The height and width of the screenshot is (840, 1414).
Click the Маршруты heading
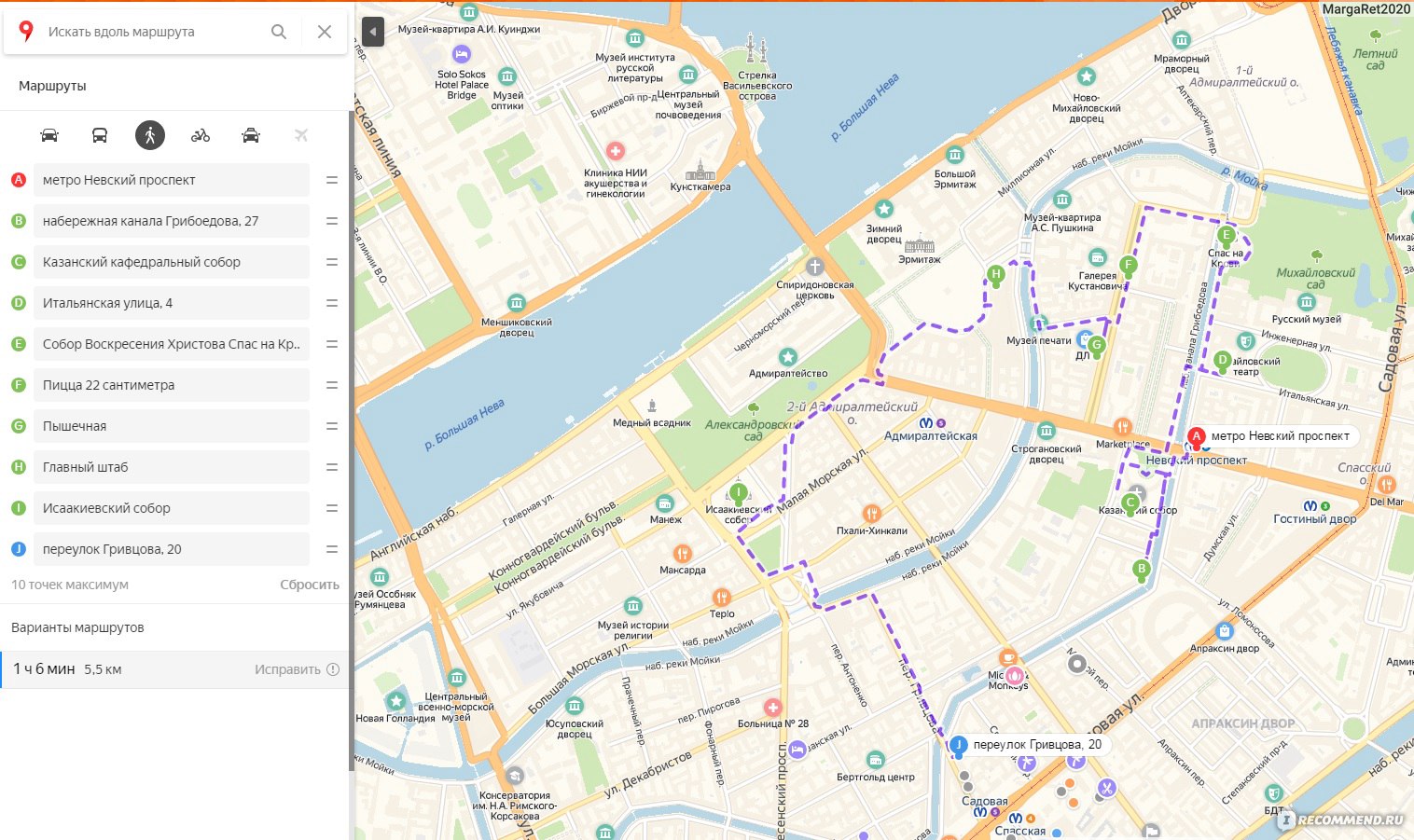[x=52, y=85]
